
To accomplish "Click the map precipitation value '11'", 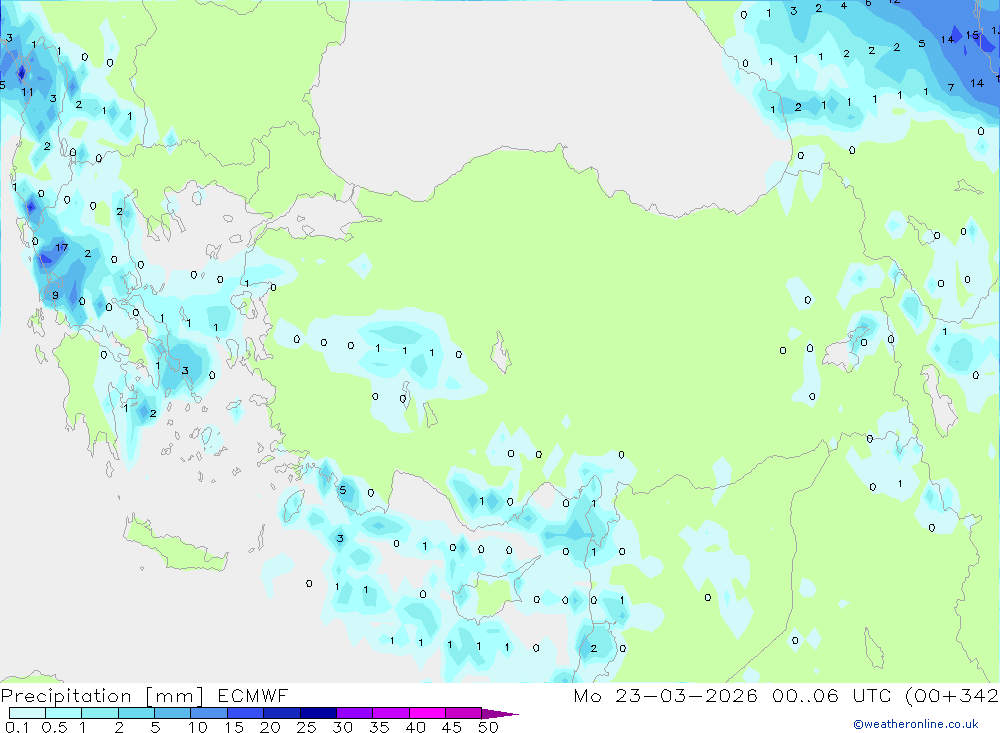I will point(27,93).
